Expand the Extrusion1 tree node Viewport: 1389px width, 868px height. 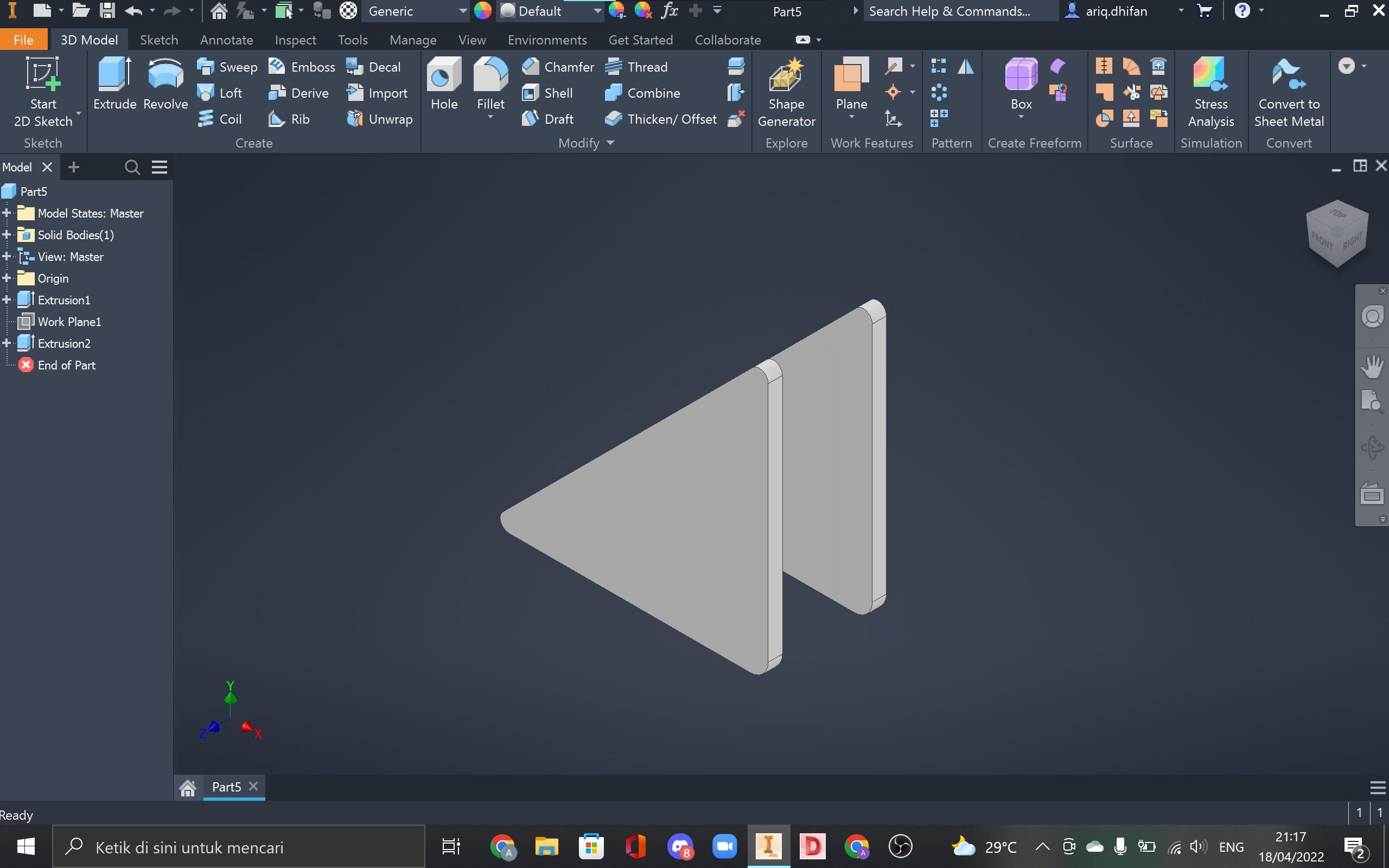click(7, 299)
